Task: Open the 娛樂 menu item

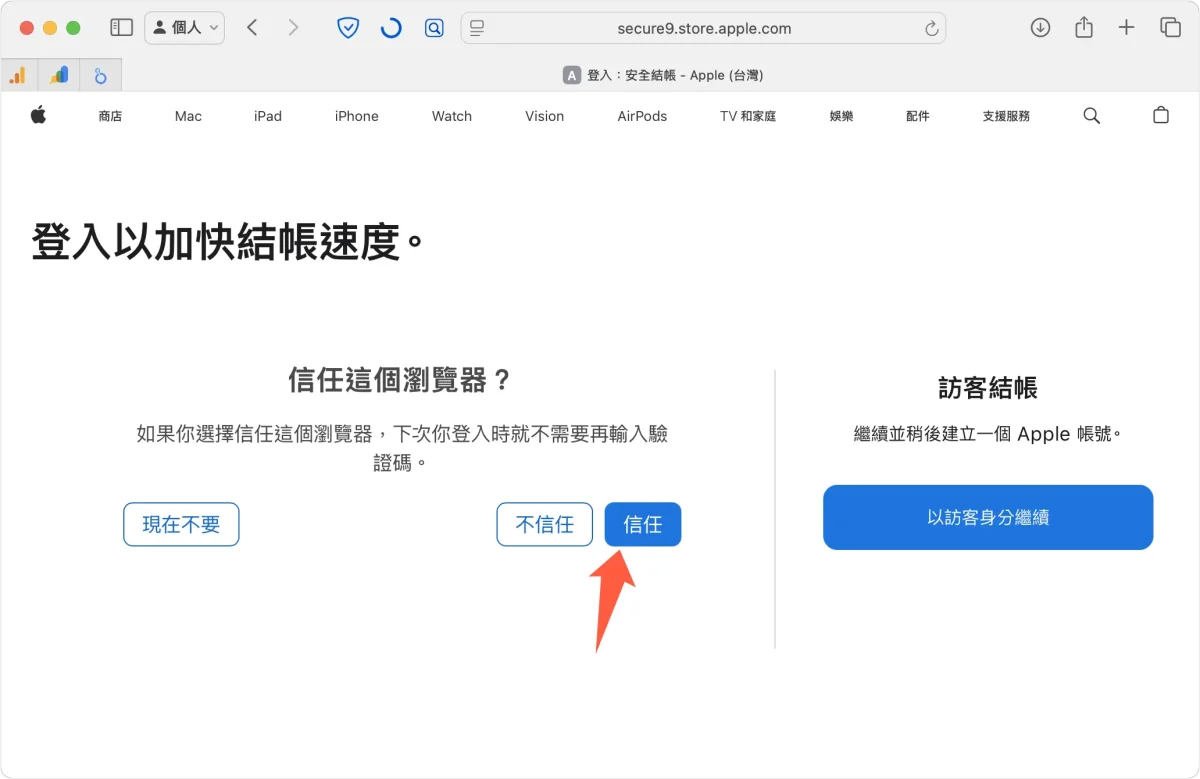Action: click(x=841, y=116)
